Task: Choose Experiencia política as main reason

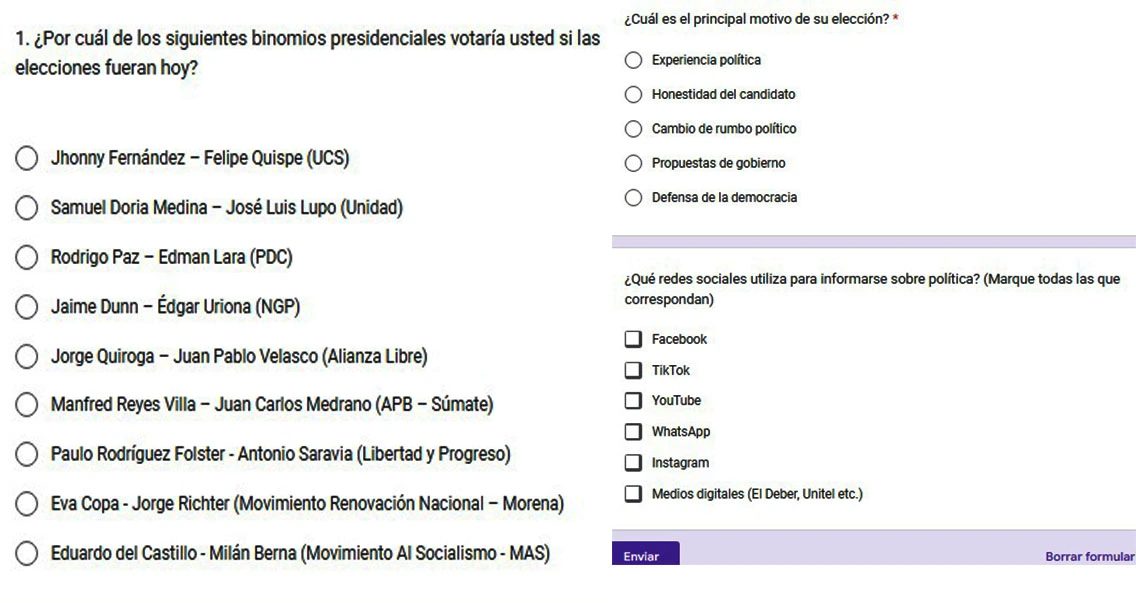Action: coord(633,60)
